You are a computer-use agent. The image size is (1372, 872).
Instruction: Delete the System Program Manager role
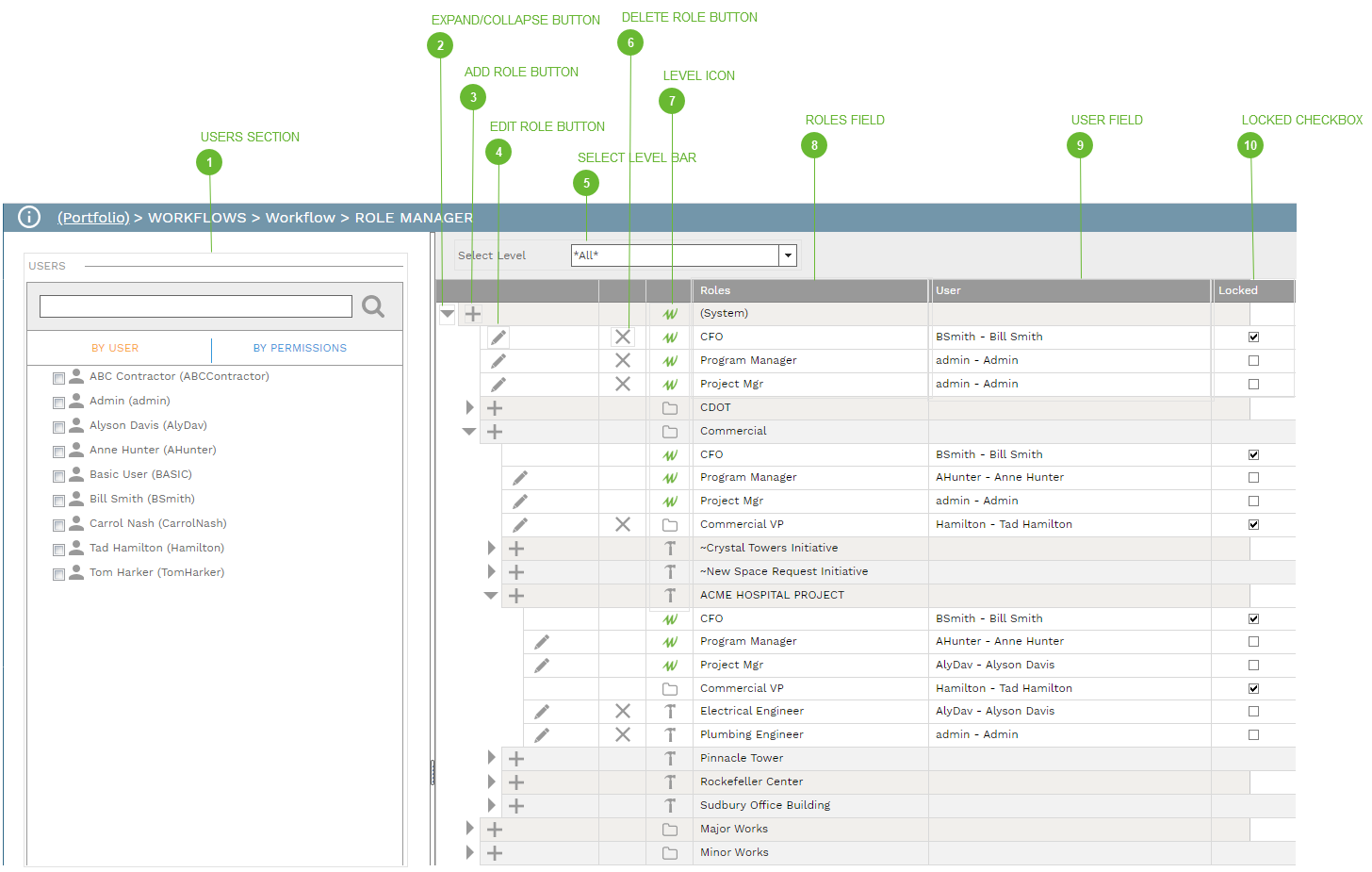[x=623, y=360]
